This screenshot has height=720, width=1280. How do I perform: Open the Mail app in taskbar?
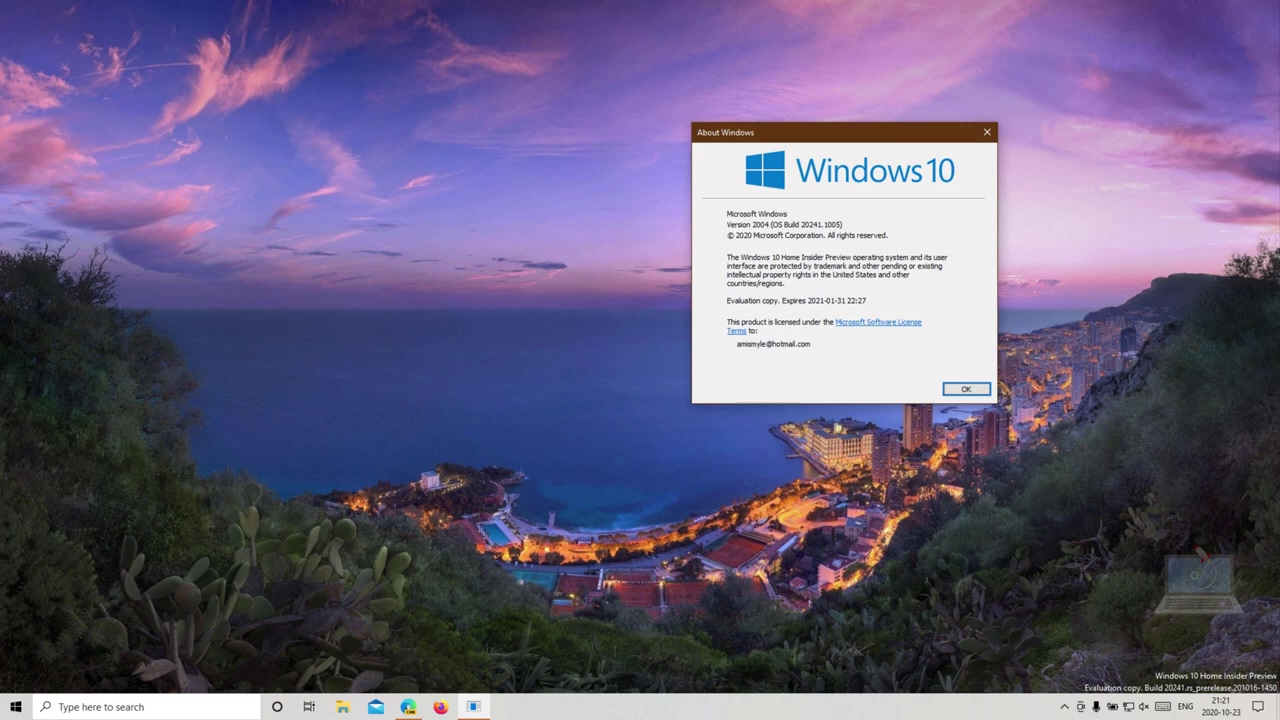[x=375, y=707]
